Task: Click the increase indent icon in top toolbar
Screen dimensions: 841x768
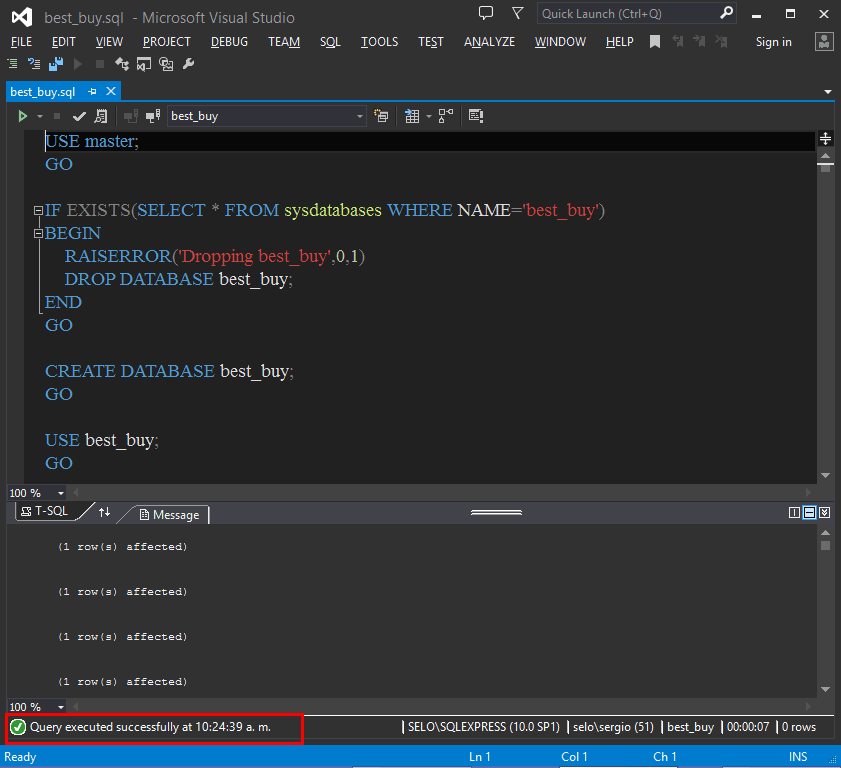Action: click(12, 64)
